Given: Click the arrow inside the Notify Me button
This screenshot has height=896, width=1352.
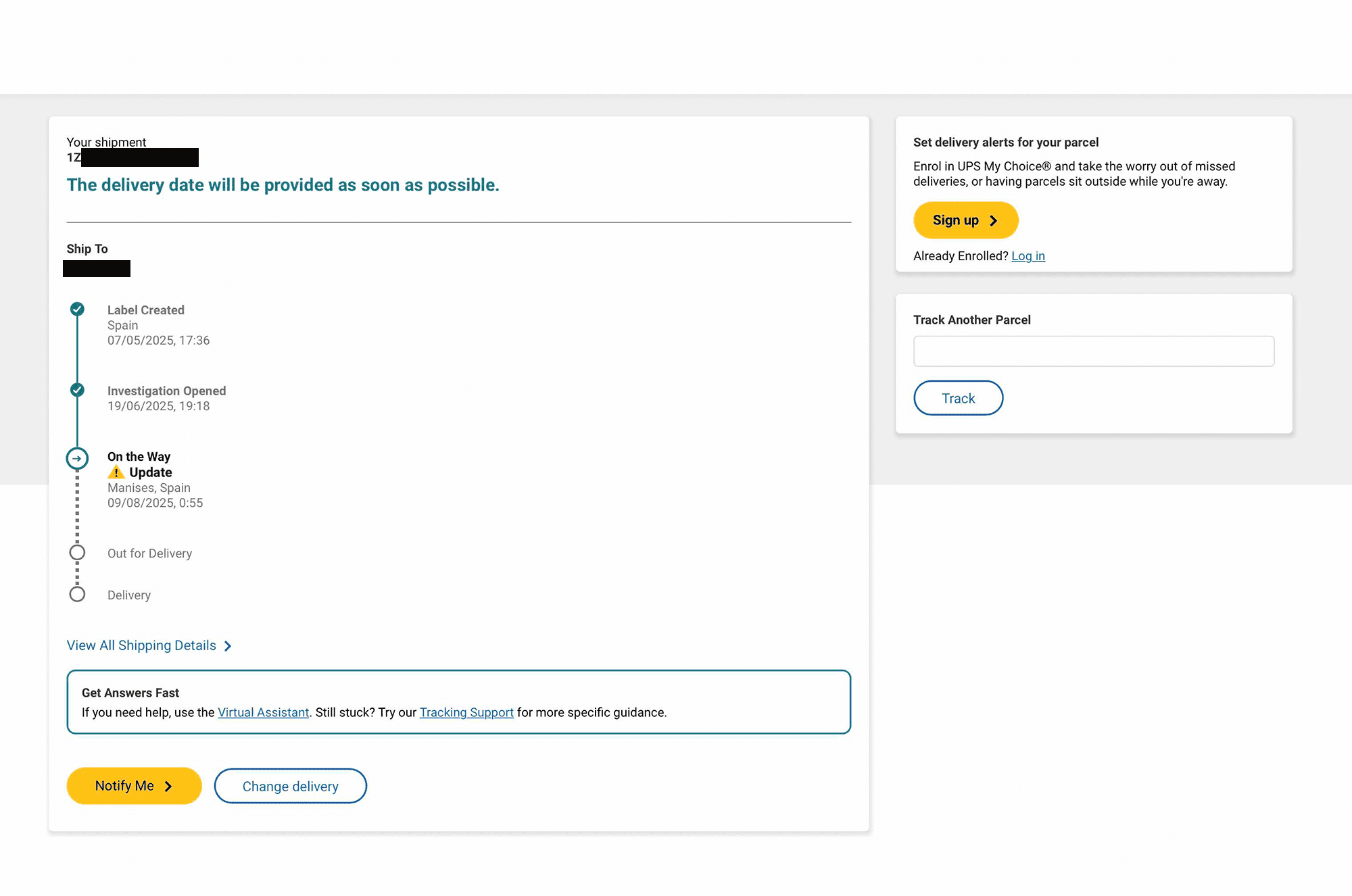Looking at the screenshot, I should click(x=169, y=786).
